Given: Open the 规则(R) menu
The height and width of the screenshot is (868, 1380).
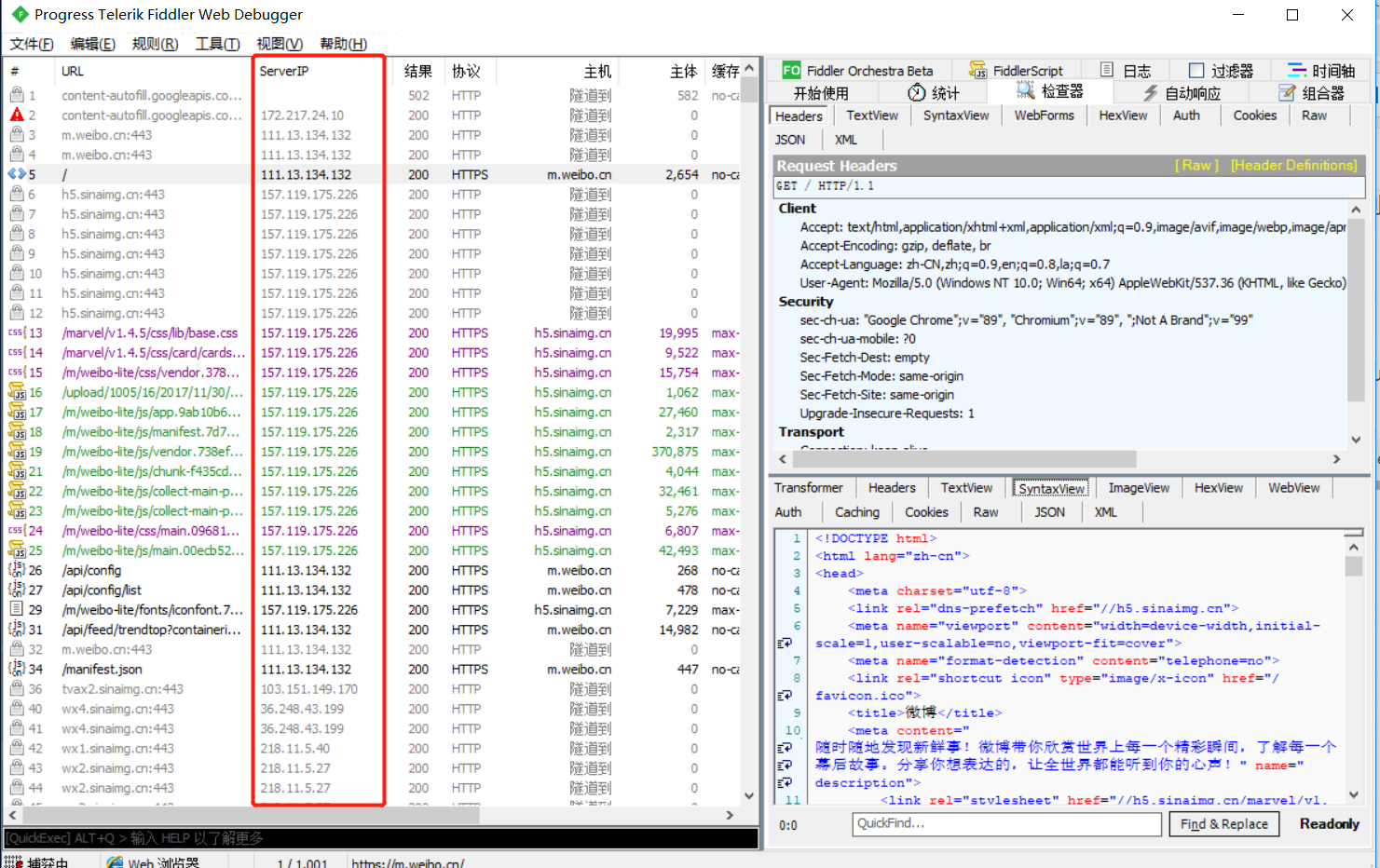Looking at the screenshot, I should click(155, 44).
